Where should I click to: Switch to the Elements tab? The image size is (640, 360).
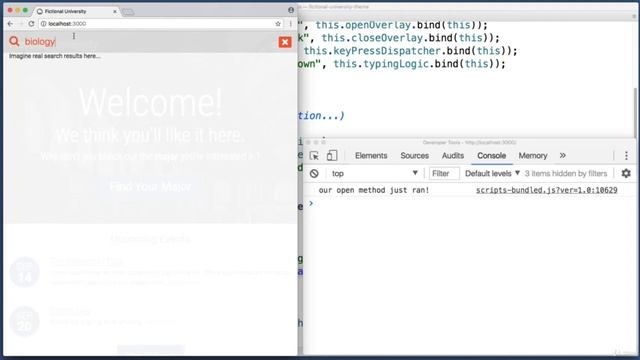click(371, 156)
